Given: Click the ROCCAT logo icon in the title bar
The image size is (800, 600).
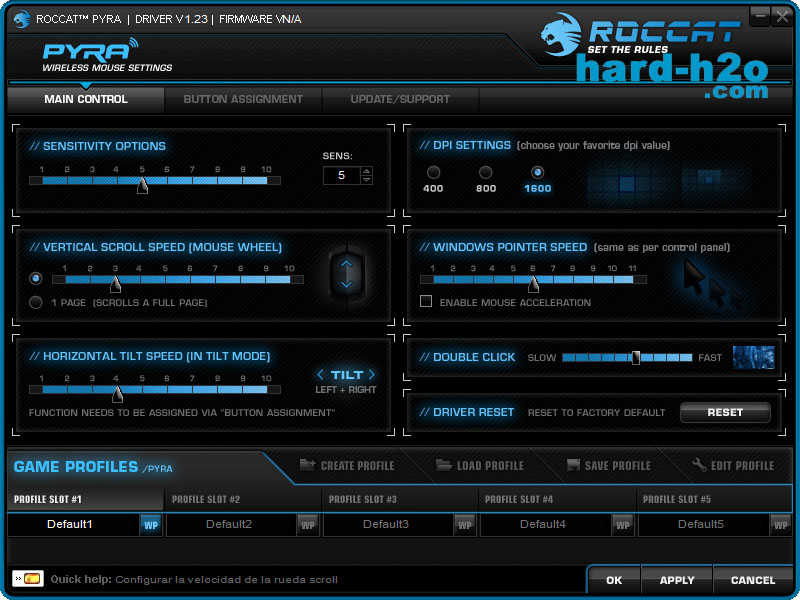Looking at the screenshot, I should pyautogui.click(x=21, y=19).
